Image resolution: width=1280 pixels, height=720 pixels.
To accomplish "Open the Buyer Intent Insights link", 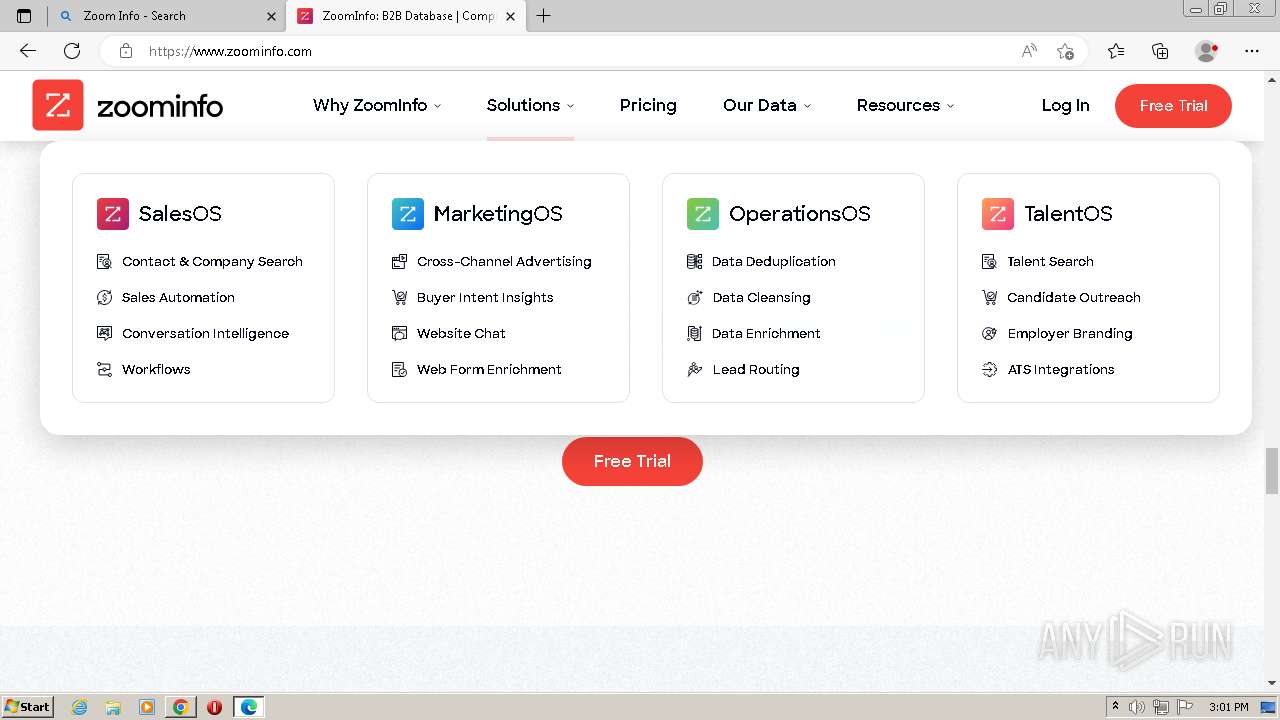I will pyautogui.click(x=485, y=297).
